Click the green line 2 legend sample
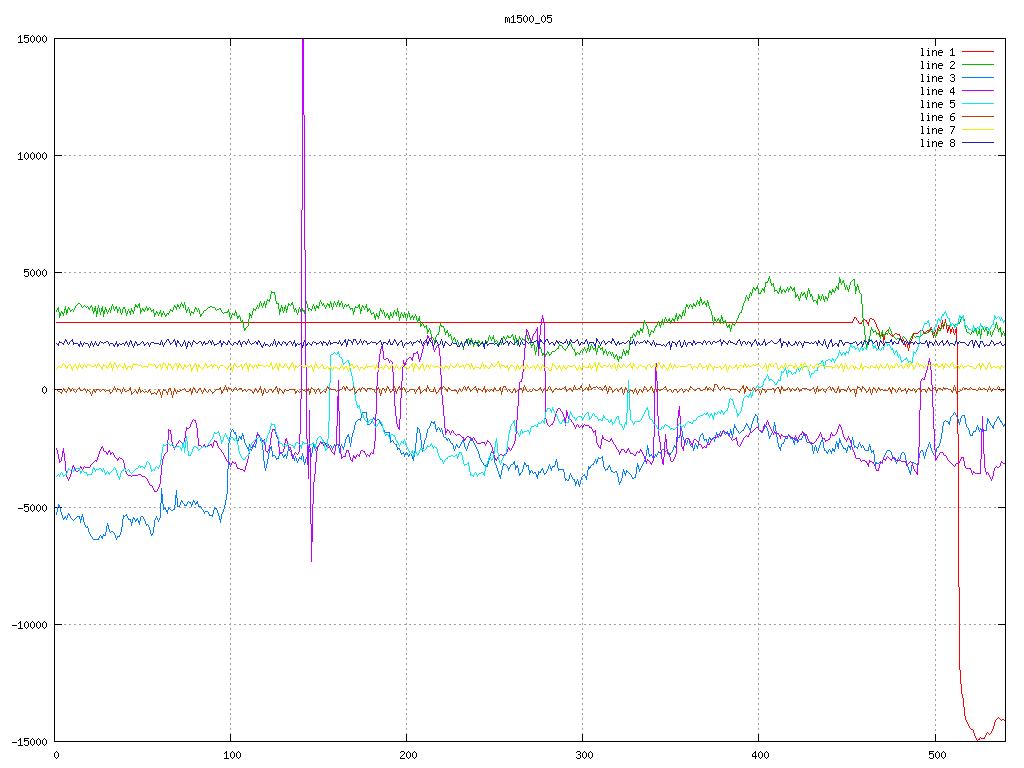Image resolution: width=1024 pixels, height=768 pixels. pyautogui.click(x=979, y=65)
